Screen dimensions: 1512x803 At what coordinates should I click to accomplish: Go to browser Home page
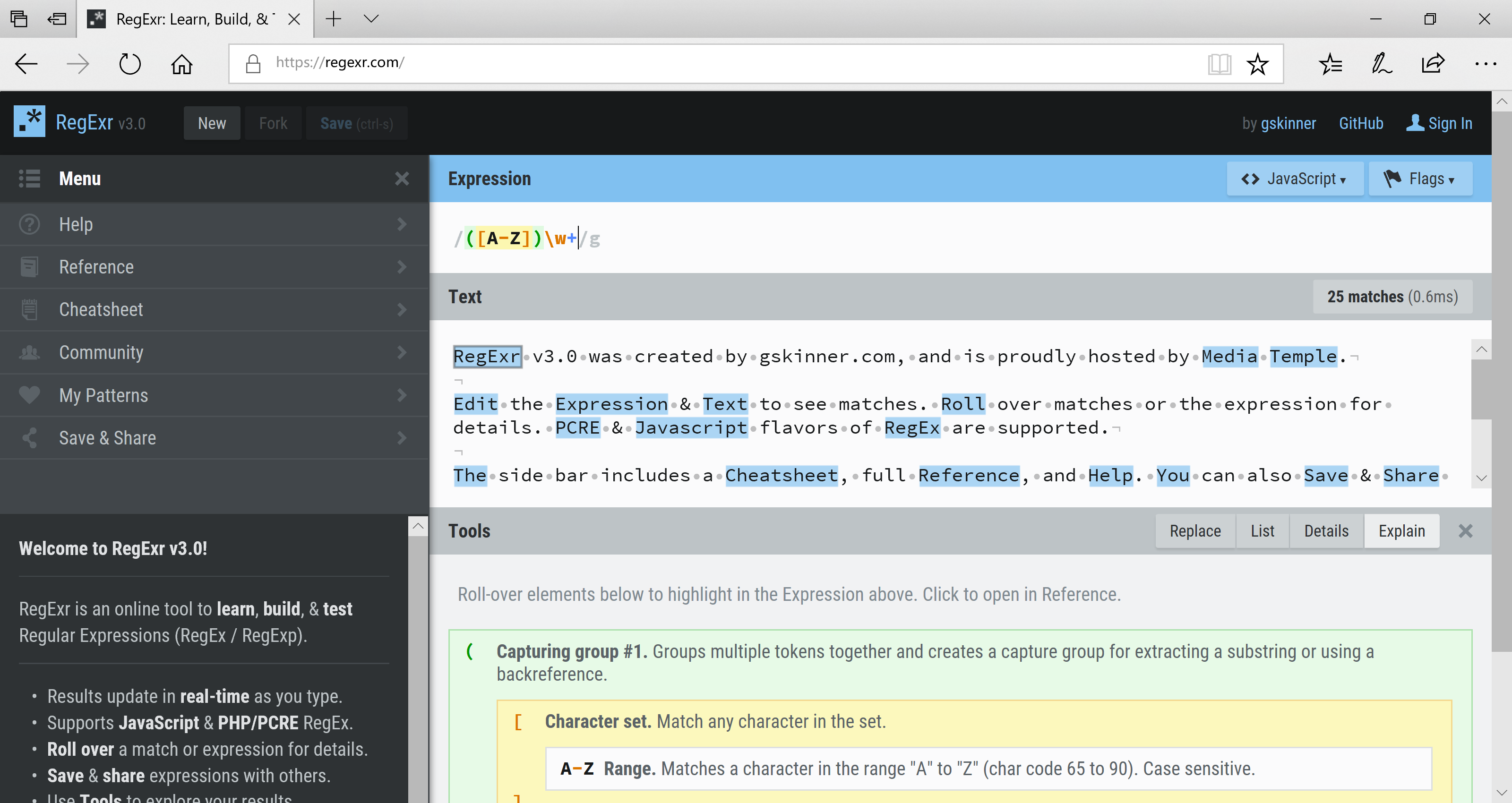point(181,63)
